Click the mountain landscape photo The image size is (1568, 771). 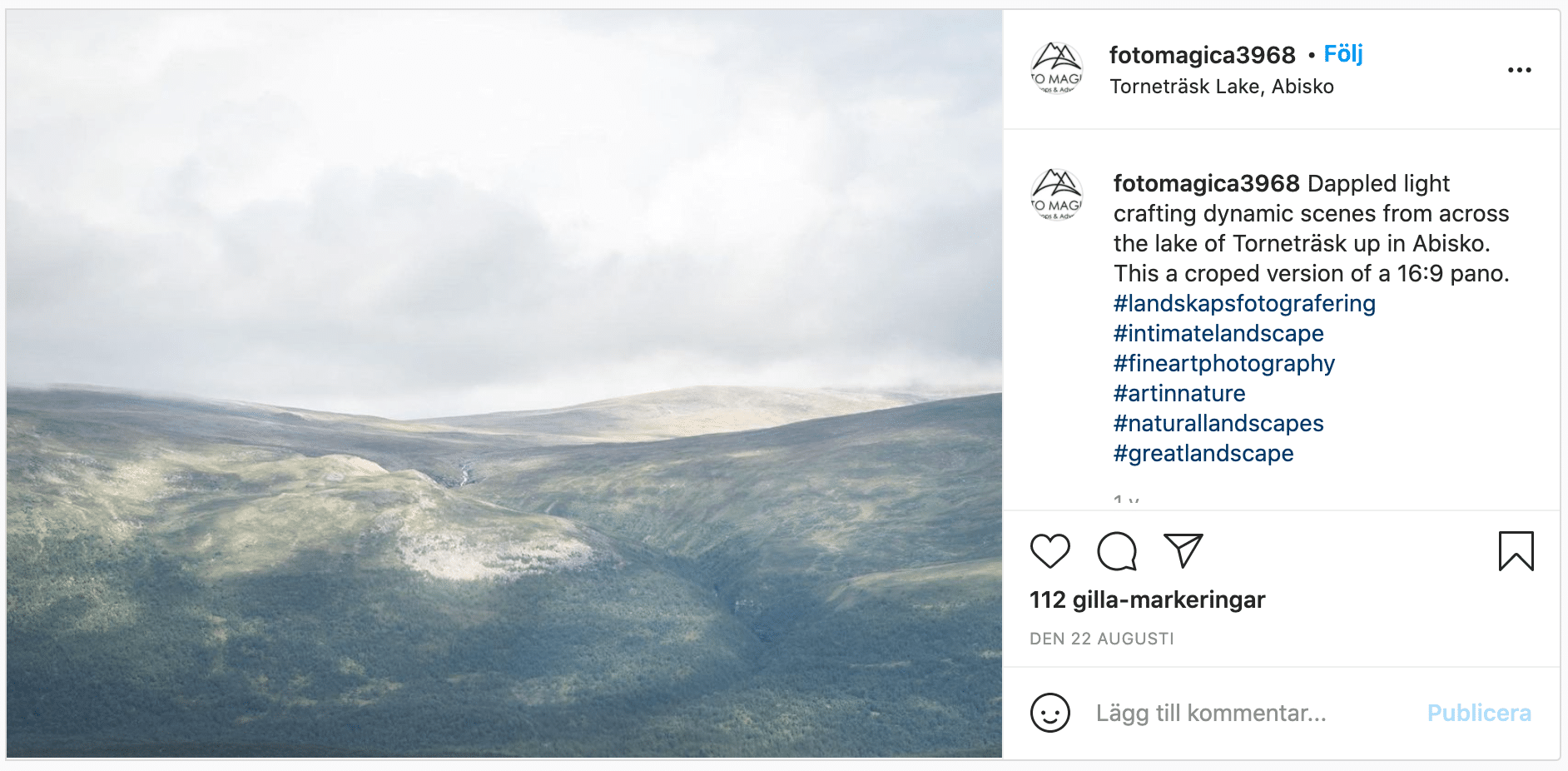point(504,384)
